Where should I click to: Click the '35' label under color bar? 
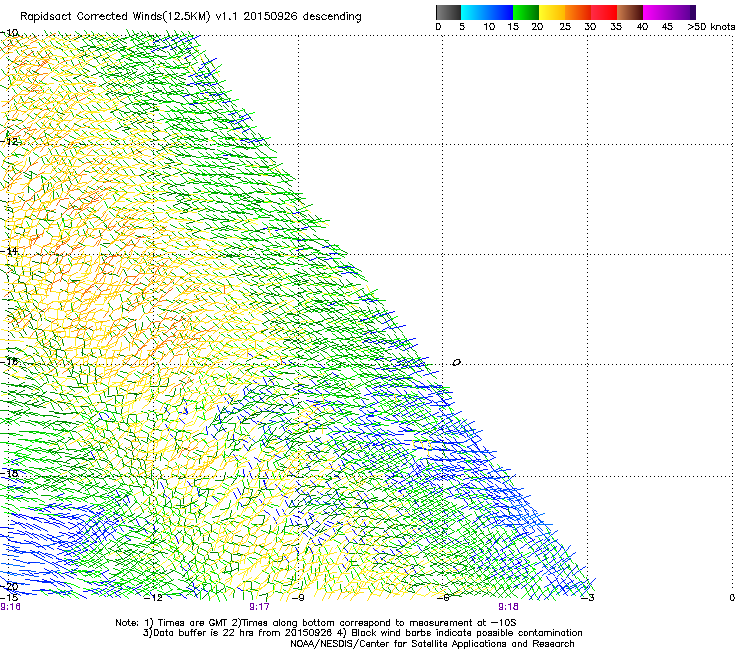point(616,27)
